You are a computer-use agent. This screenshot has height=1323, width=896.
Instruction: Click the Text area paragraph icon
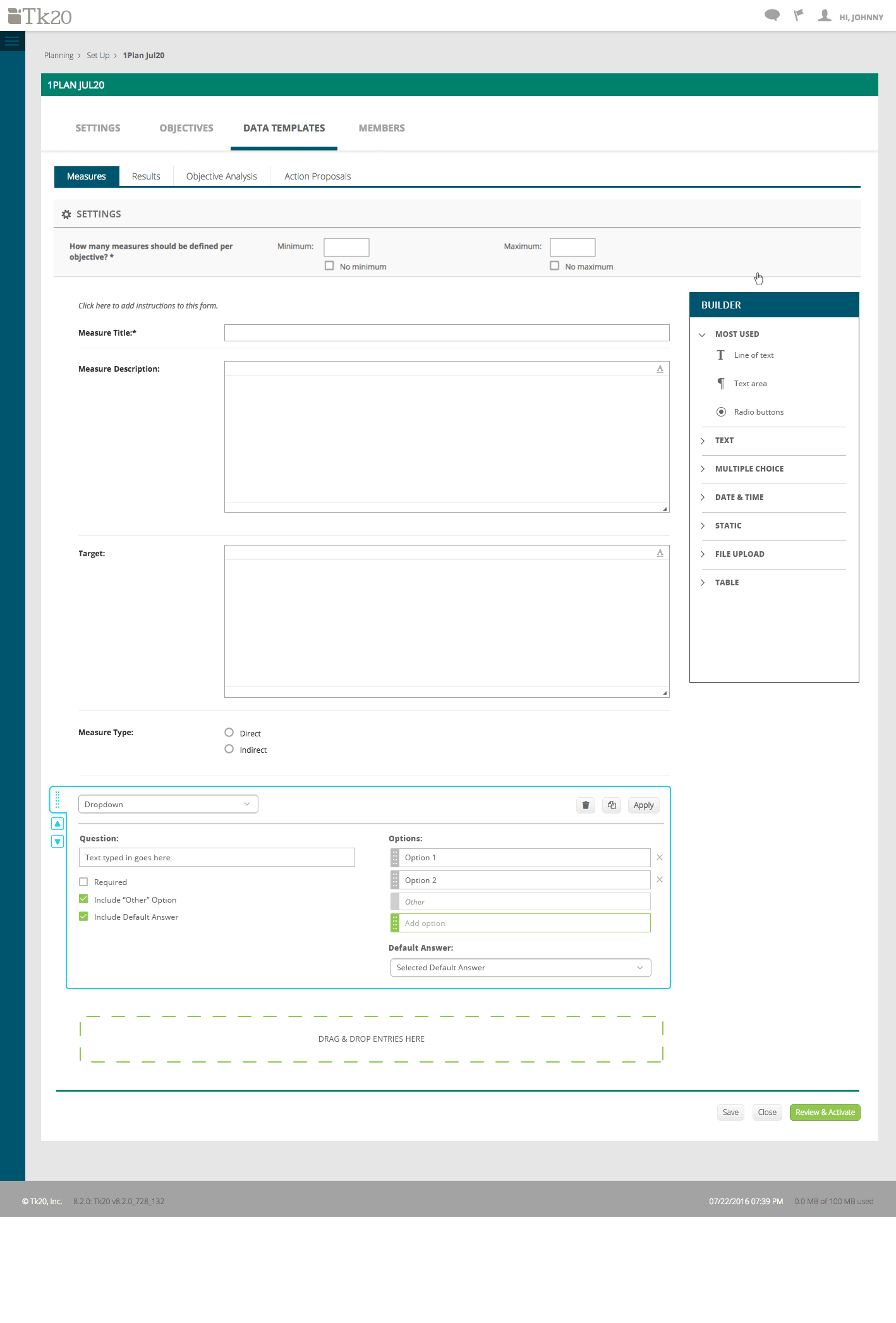720,384
